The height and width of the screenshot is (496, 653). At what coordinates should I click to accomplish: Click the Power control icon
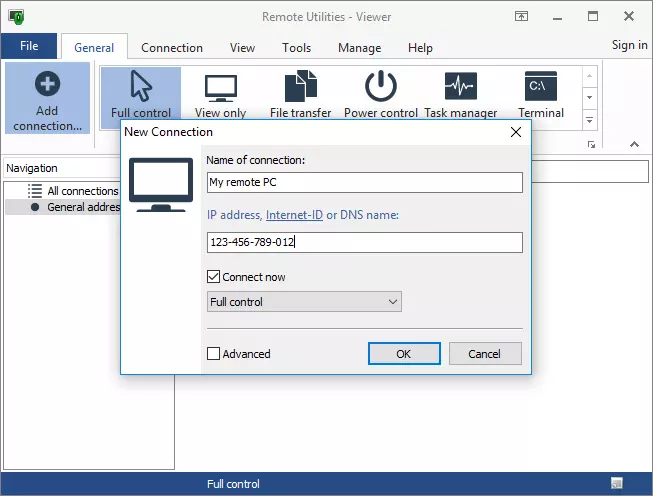380,88
